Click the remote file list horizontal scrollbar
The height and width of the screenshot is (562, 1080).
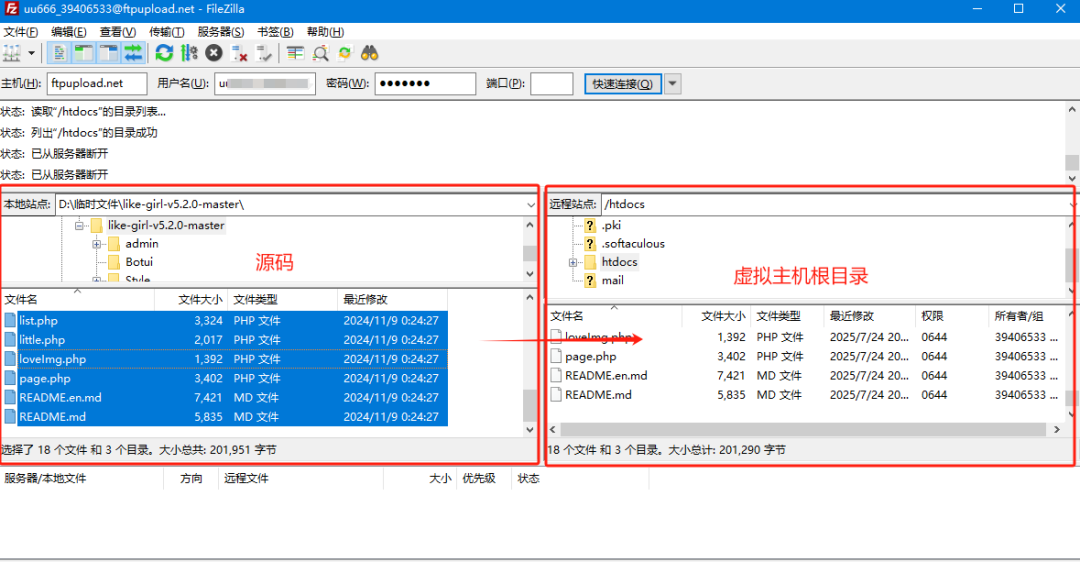[x=800, y=429]
